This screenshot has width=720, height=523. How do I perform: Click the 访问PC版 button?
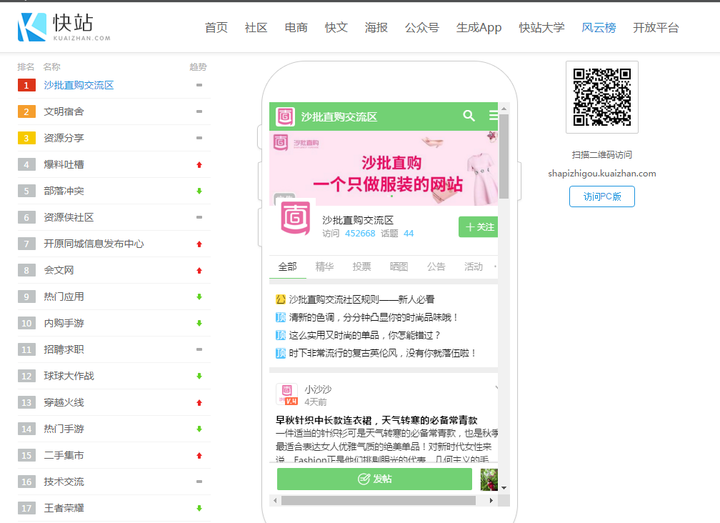click(602, 197)
